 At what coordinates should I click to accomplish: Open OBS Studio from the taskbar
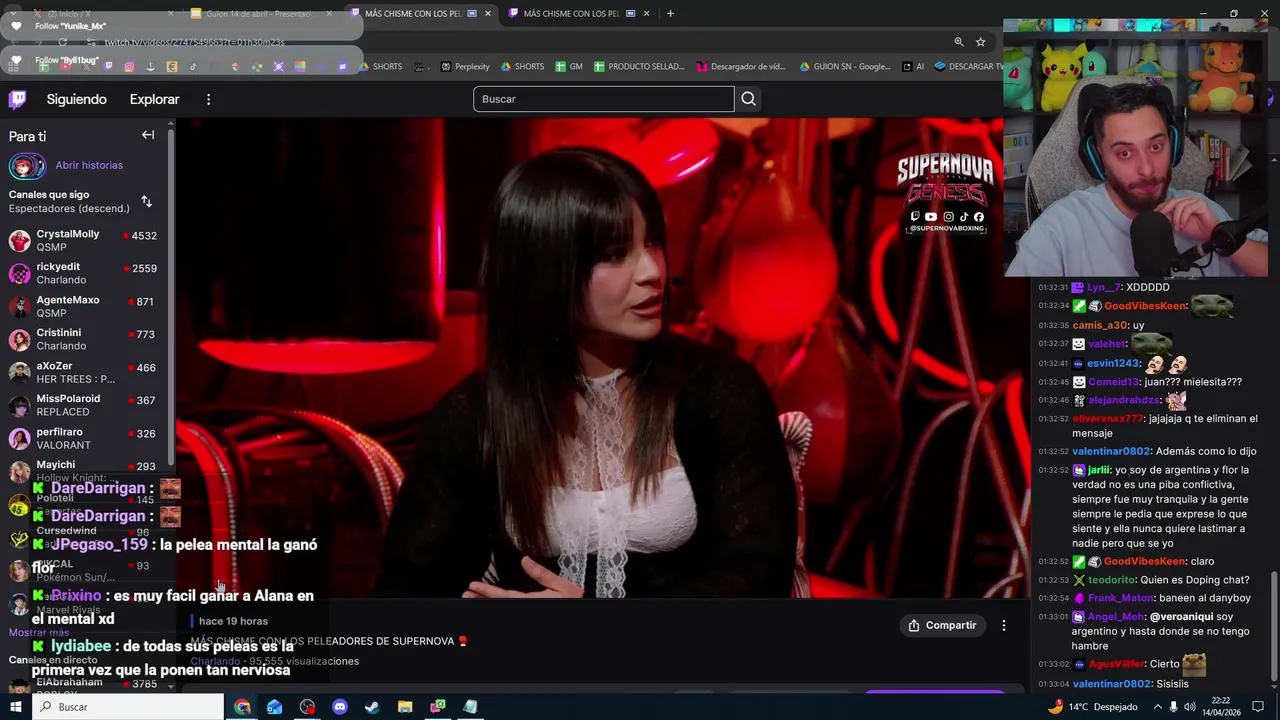pyautogui.click(x=307, y=707)
